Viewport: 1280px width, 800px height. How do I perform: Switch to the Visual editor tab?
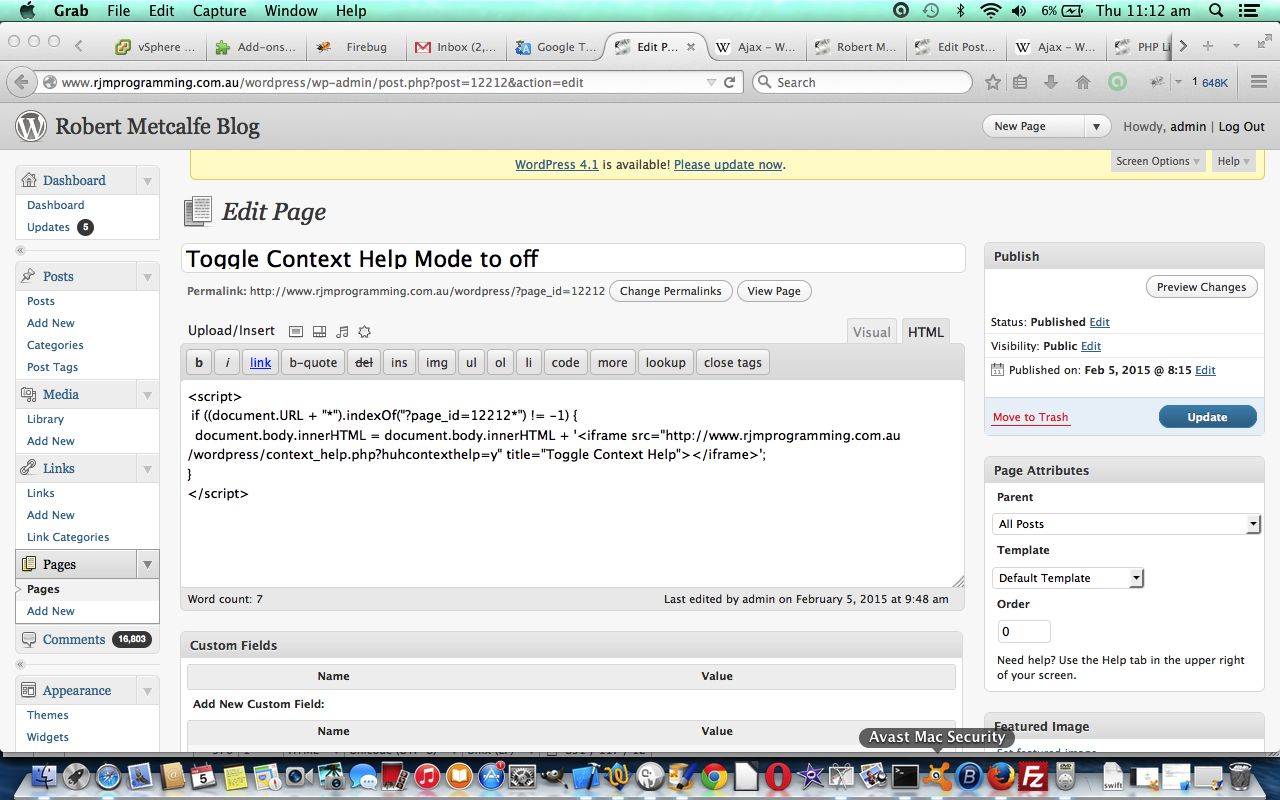coord(871,332)
